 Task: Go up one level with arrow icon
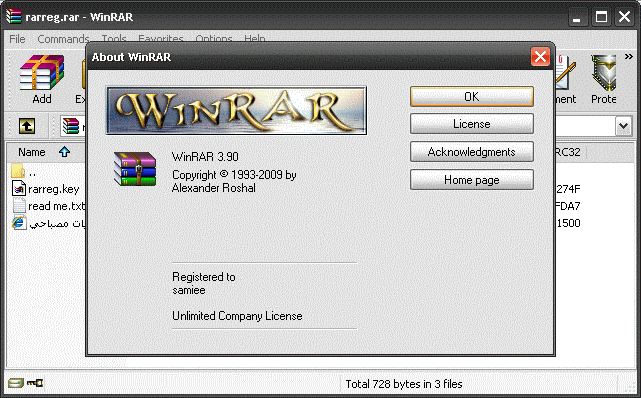(x=27, y=126)
